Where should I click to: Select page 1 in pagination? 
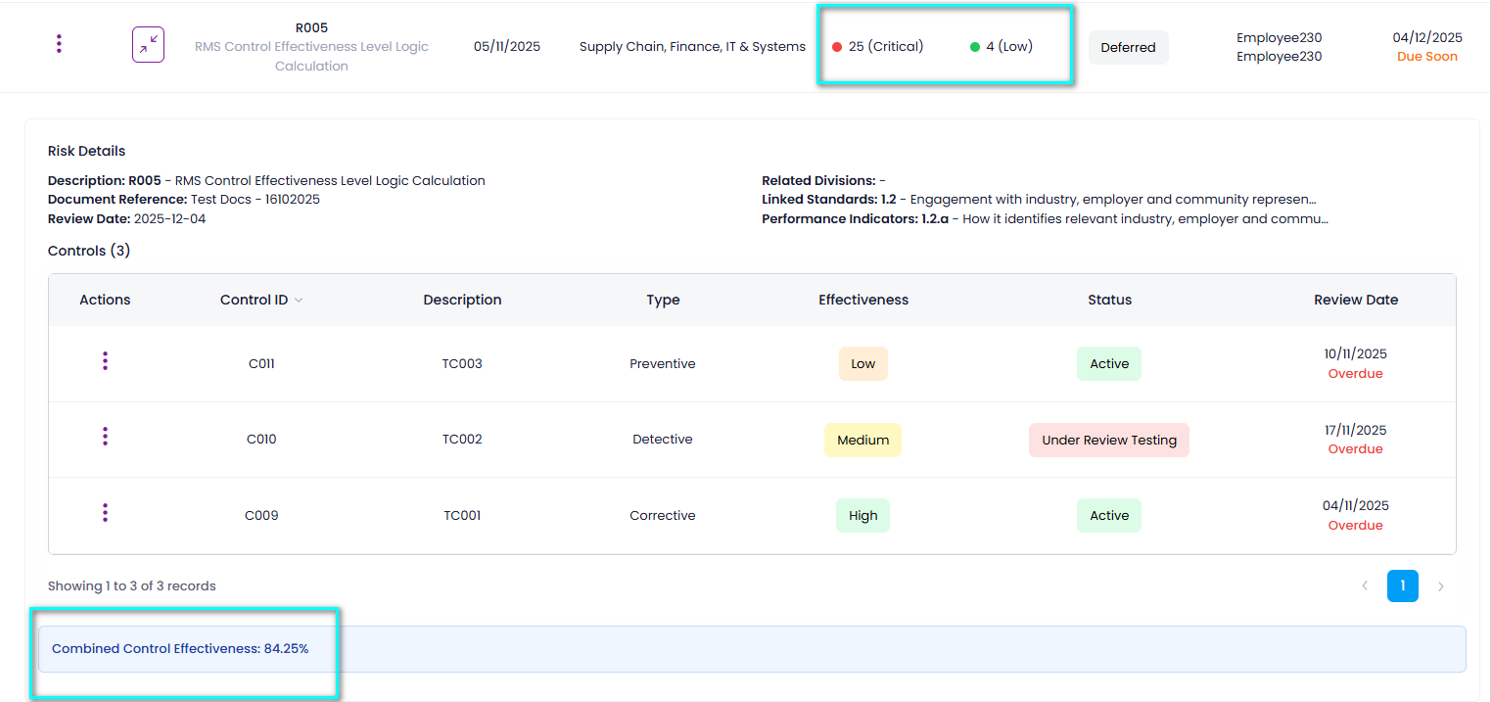(1402, 586)
